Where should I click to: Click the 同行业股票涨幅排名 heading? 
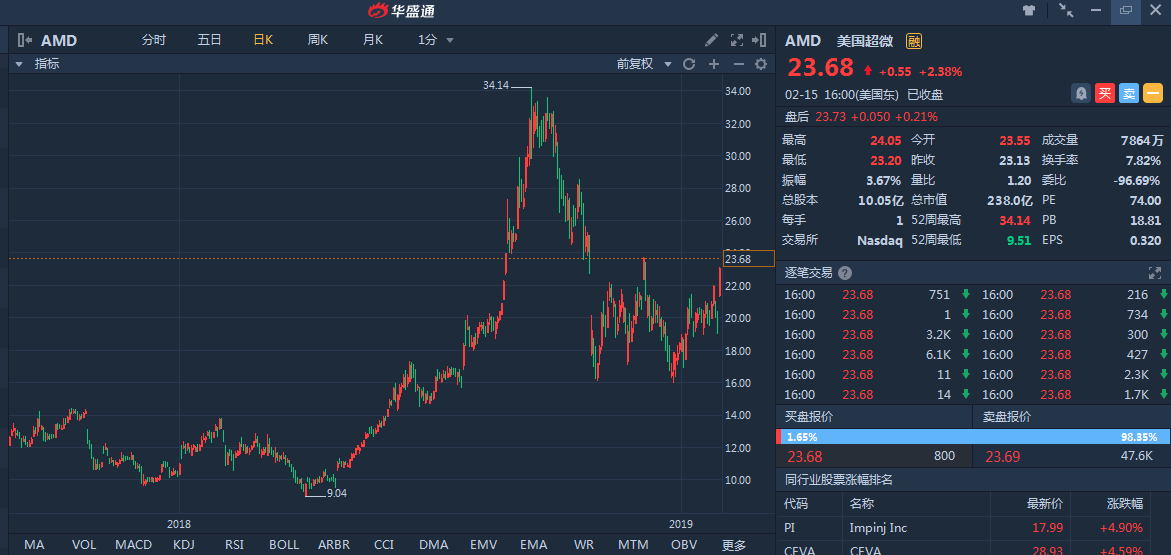pos(839,480)
